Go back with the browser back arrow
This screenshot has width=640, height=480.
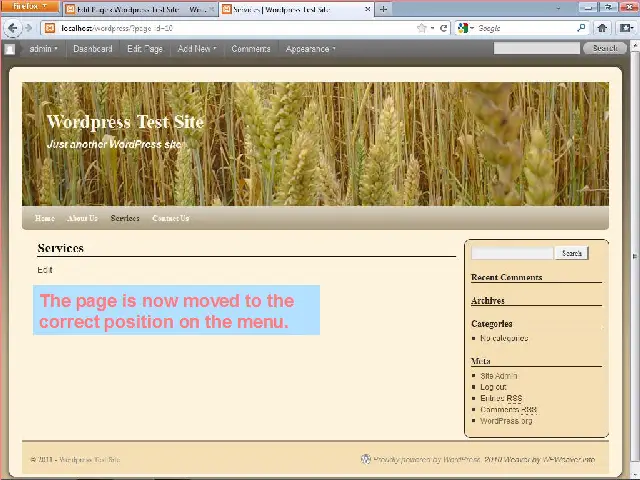click(x=12, y=28)
